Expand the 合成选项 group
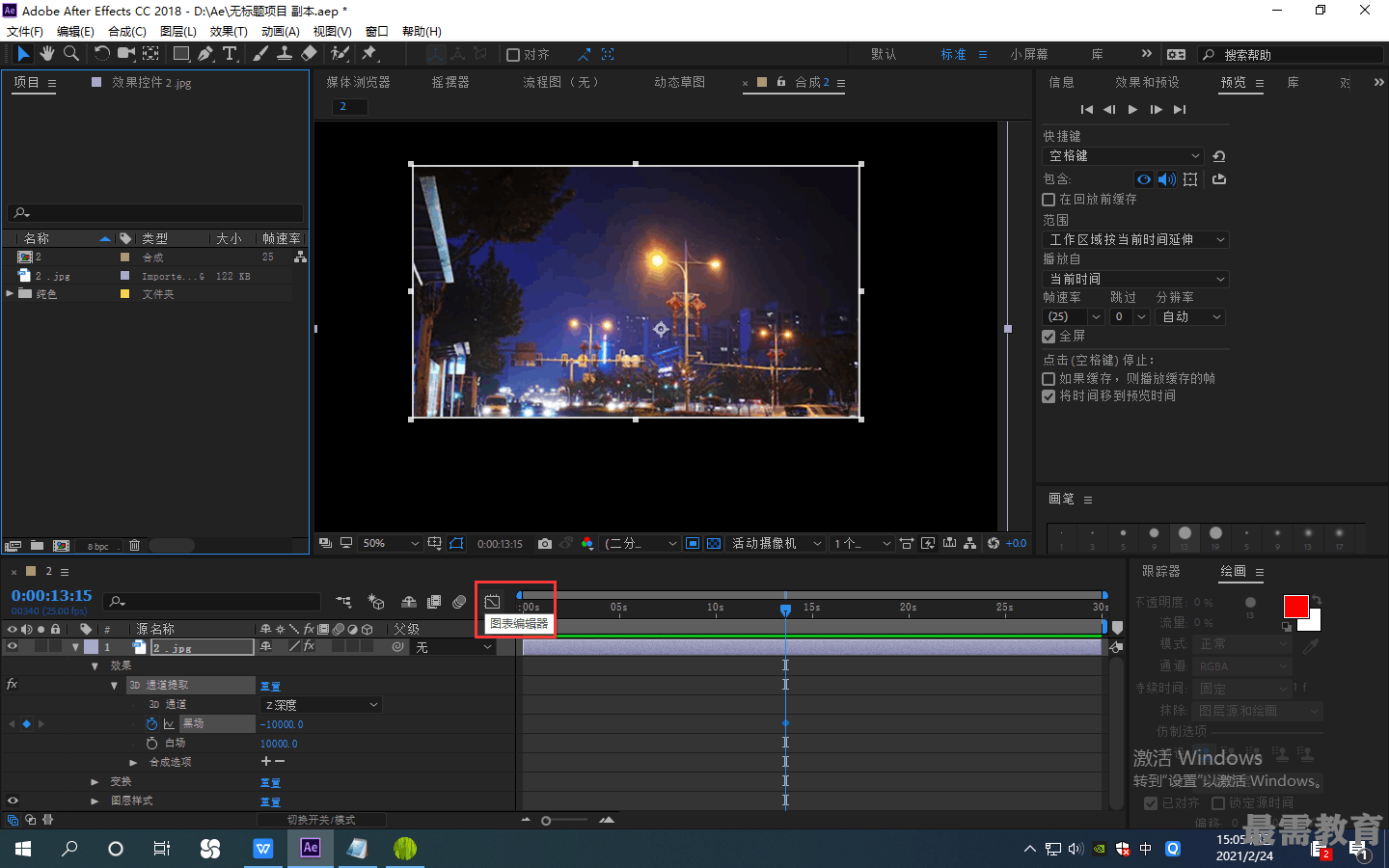Screen dimensions: 1389x868 click(133, 763)
